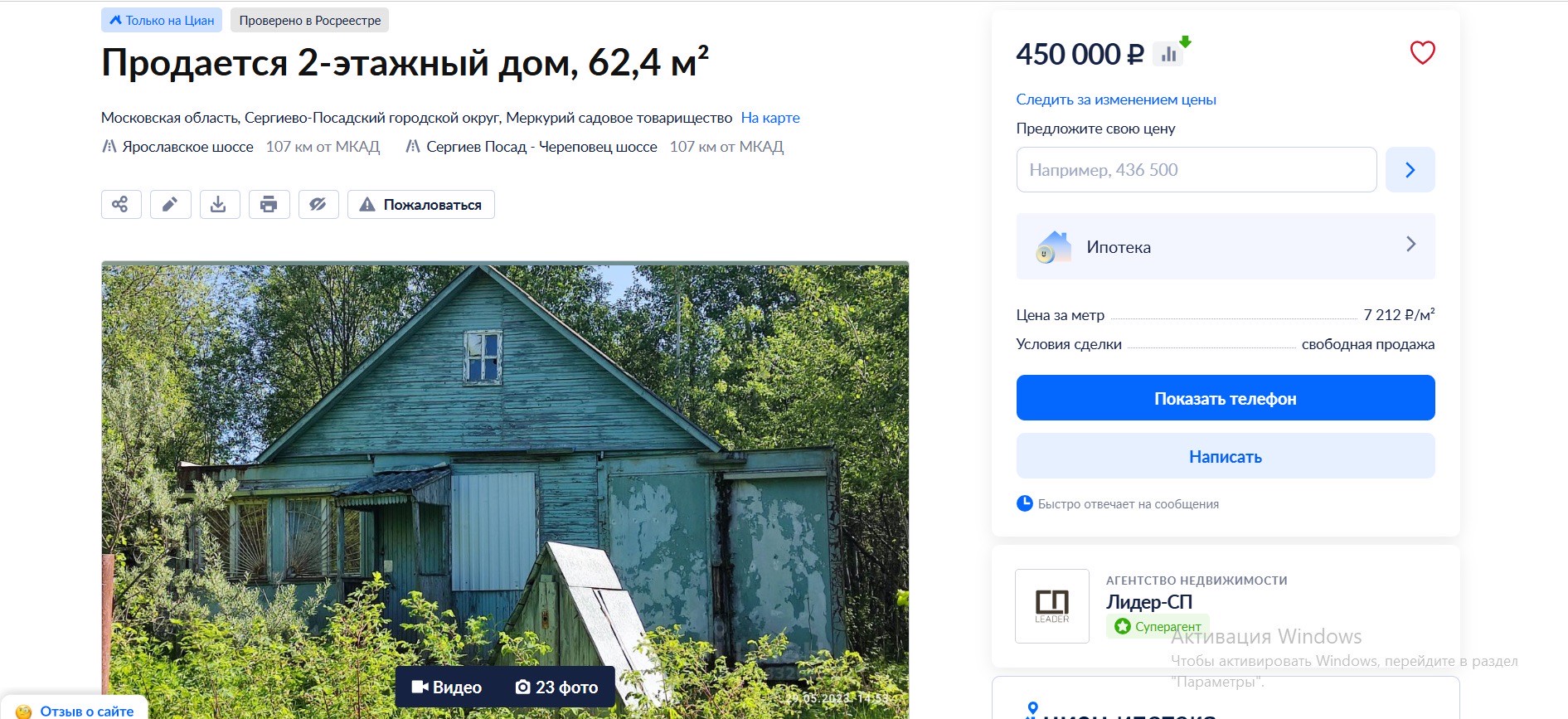Report the listing via Пожаловаться

click(x=421, y=204)
